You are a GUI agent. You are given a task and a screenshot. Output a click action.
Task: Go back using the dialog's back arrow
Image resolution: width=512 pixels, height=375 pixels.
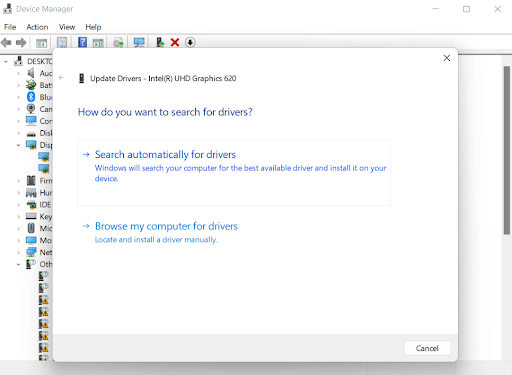[x=61, y=78]
